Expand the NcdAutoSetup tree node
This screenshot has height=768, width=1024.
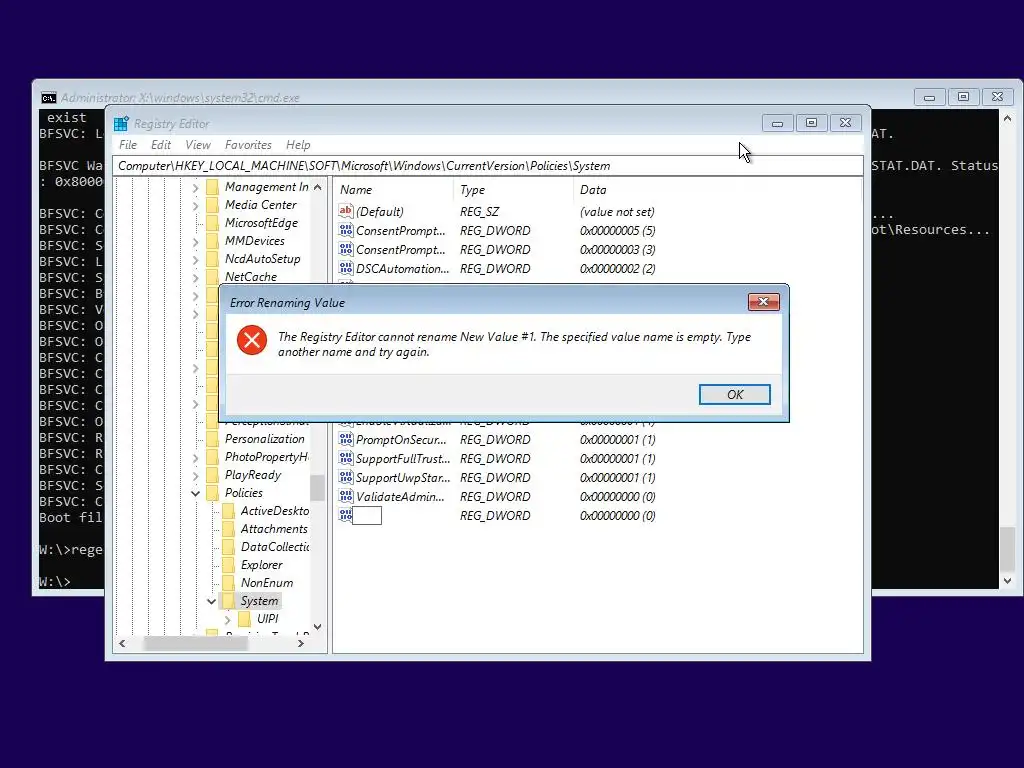point(195,260)
